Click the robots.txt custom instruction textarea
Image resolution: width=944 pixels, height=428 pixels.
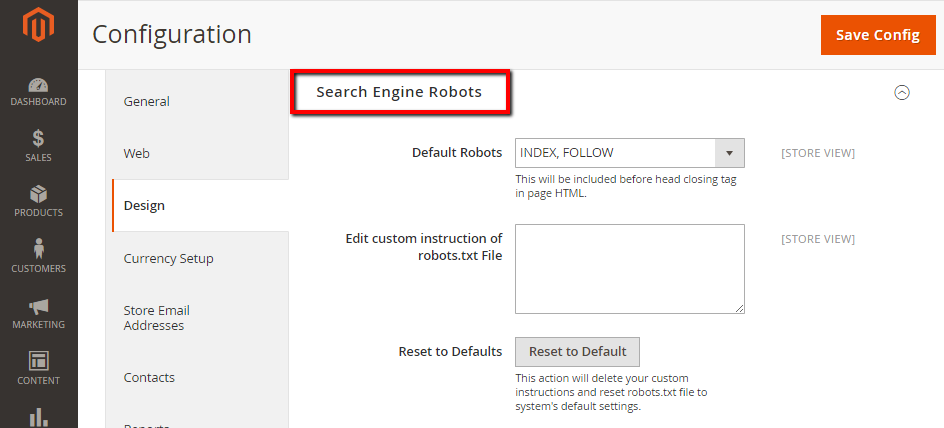(x=629, y=269)
